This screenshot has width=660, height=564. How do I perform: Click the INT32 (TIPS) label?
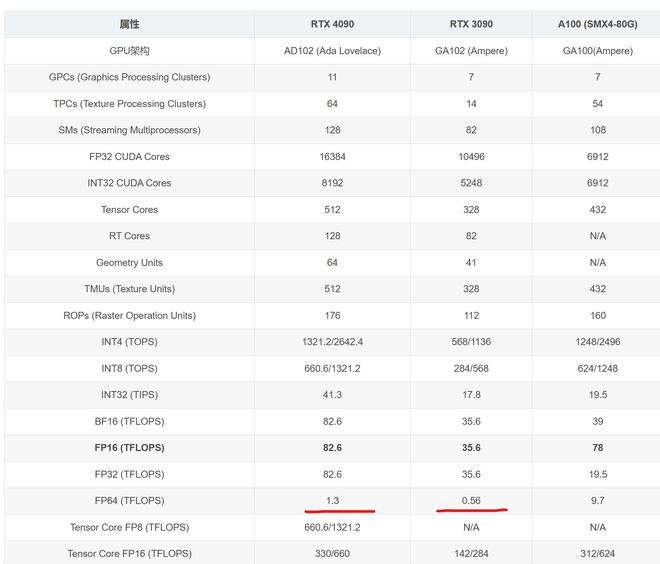coord(129,395)
